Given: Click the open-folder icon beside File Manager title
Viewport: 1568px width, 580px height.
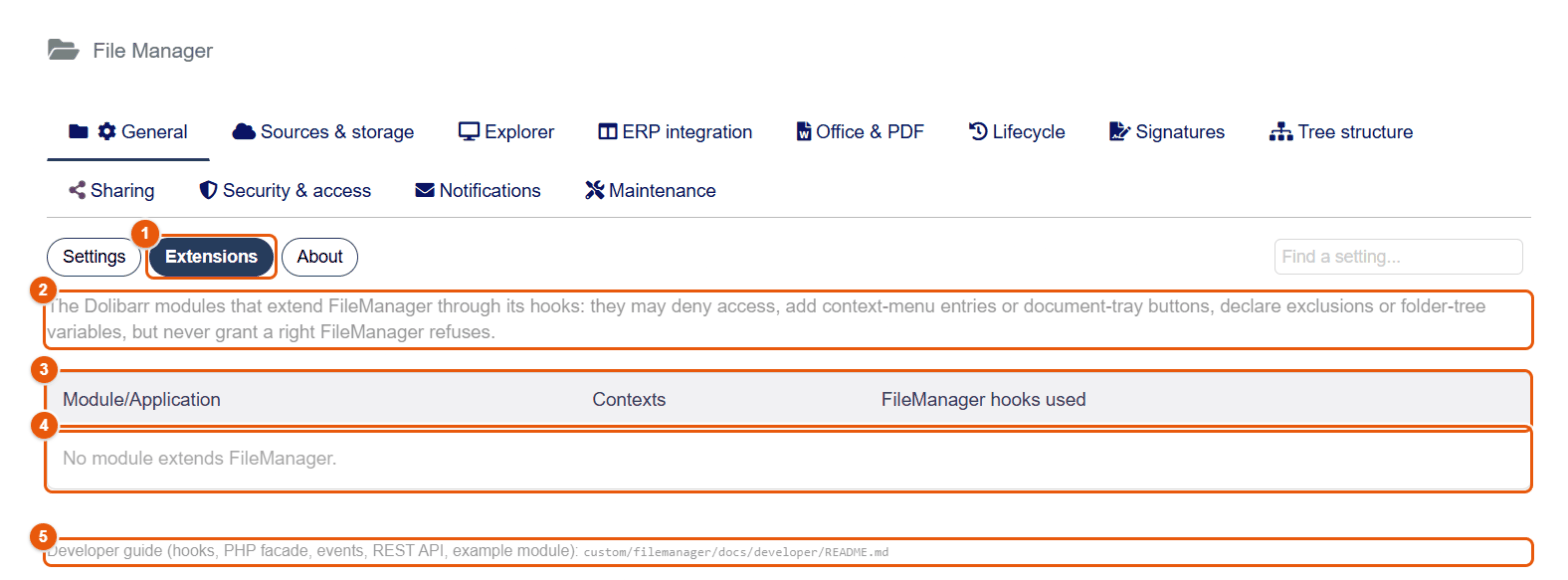Looking at the screenshot, I should (63, 50).
